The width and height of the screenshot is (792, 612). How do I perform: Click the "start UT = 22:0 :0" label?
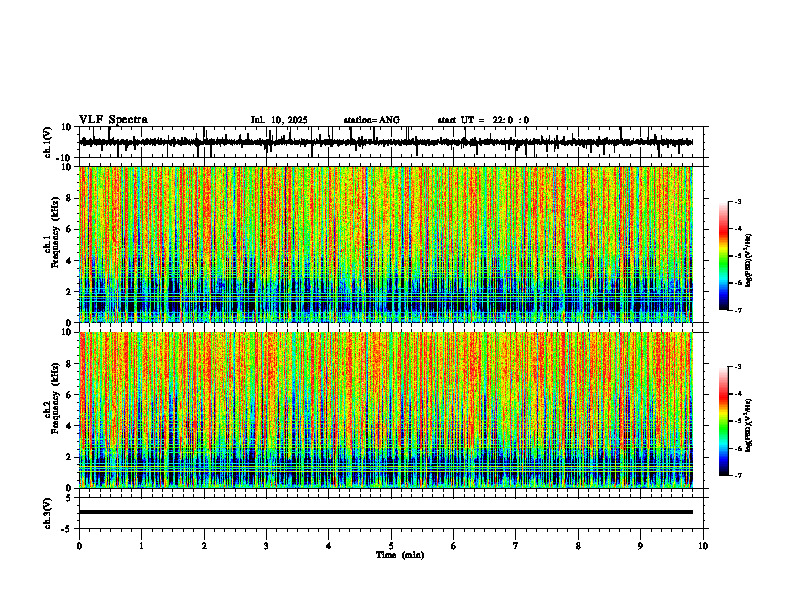(x=483, y=120)
